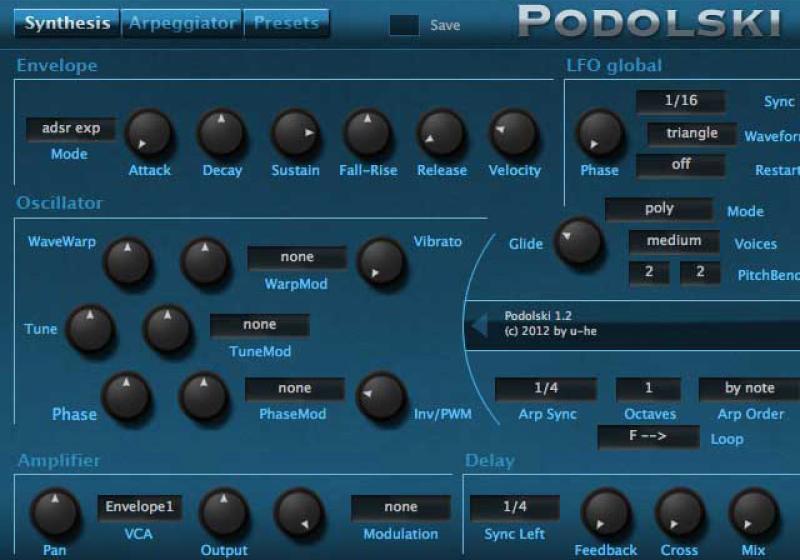800x560 pixels.
Task: Click the oscillator Phase knob
Action: click(x=126, y=396)
